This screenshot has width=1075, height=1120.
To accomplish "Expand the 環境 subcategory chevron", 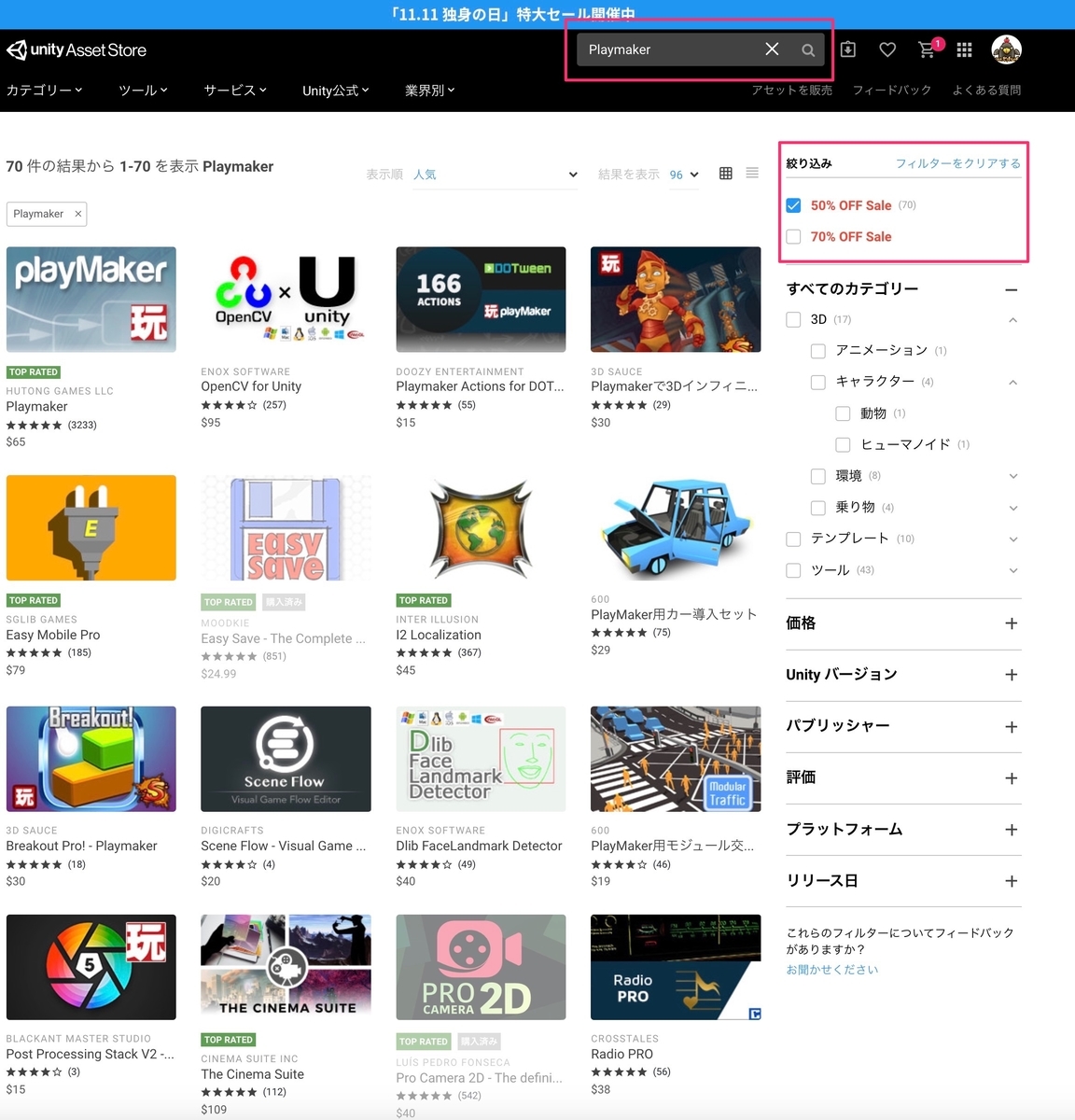I will tap(1013, 476).
